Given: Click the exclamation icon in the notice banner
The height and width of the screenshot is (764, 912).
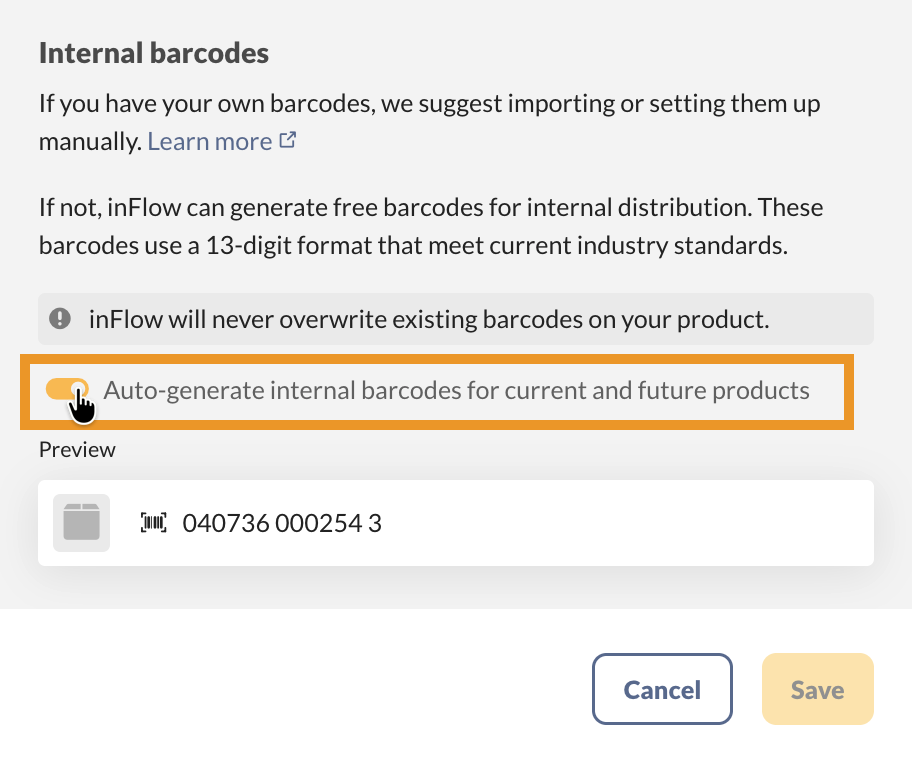Looking at the screenshot, I should (61, 319).
